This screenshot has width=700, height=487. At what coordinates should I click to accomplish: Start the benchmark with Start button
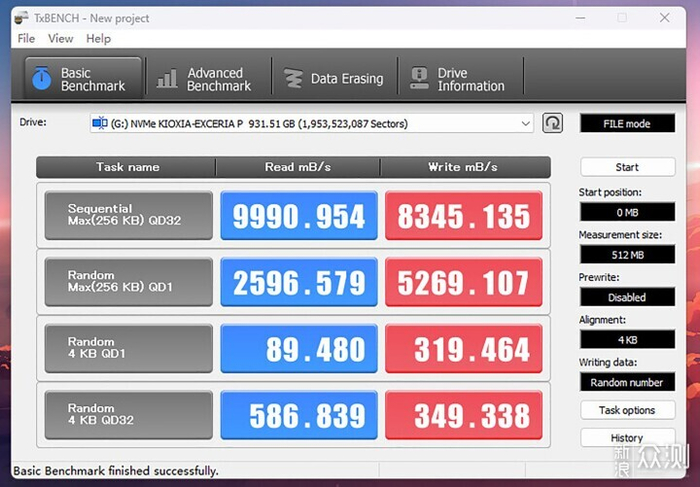click(627, 167)
